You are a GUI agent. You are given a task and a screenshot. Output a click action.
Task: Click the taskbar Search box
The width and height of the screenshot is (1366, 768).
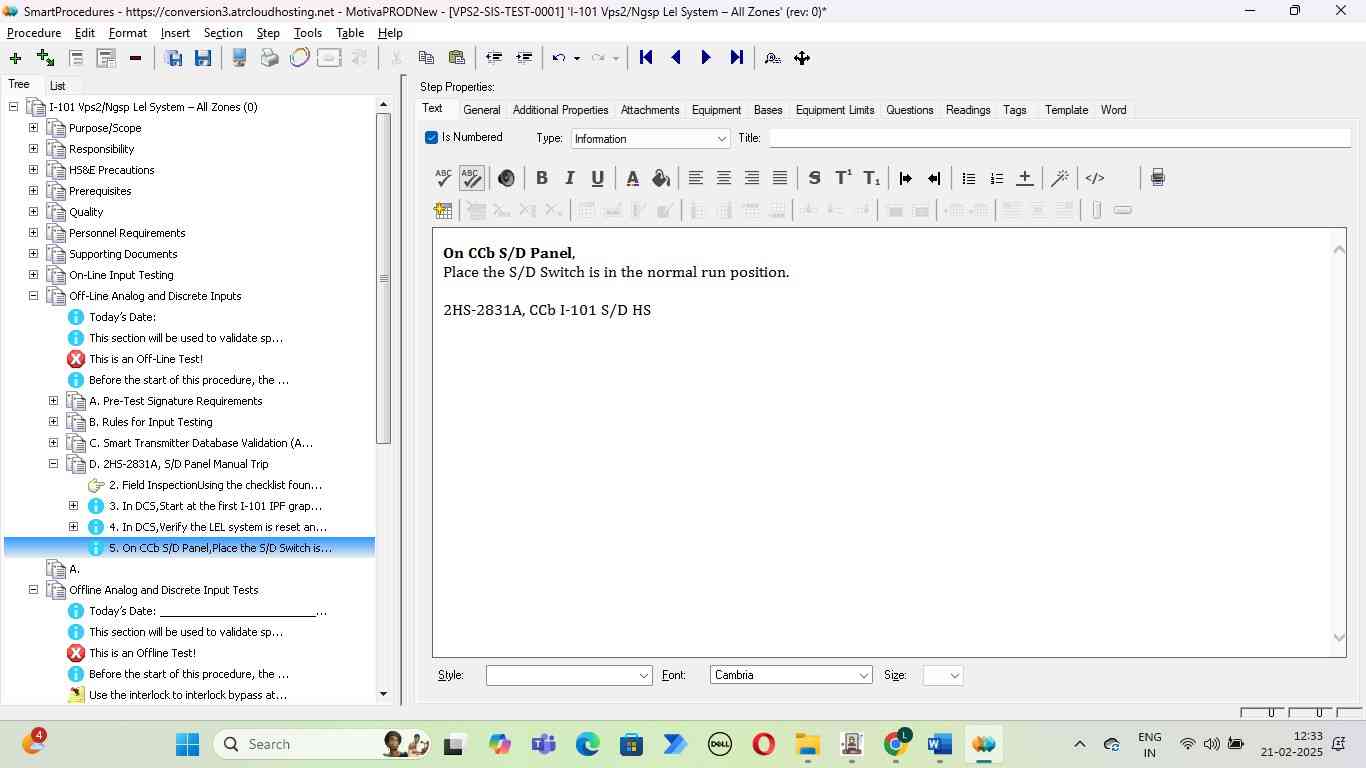(x=322, y=744)
